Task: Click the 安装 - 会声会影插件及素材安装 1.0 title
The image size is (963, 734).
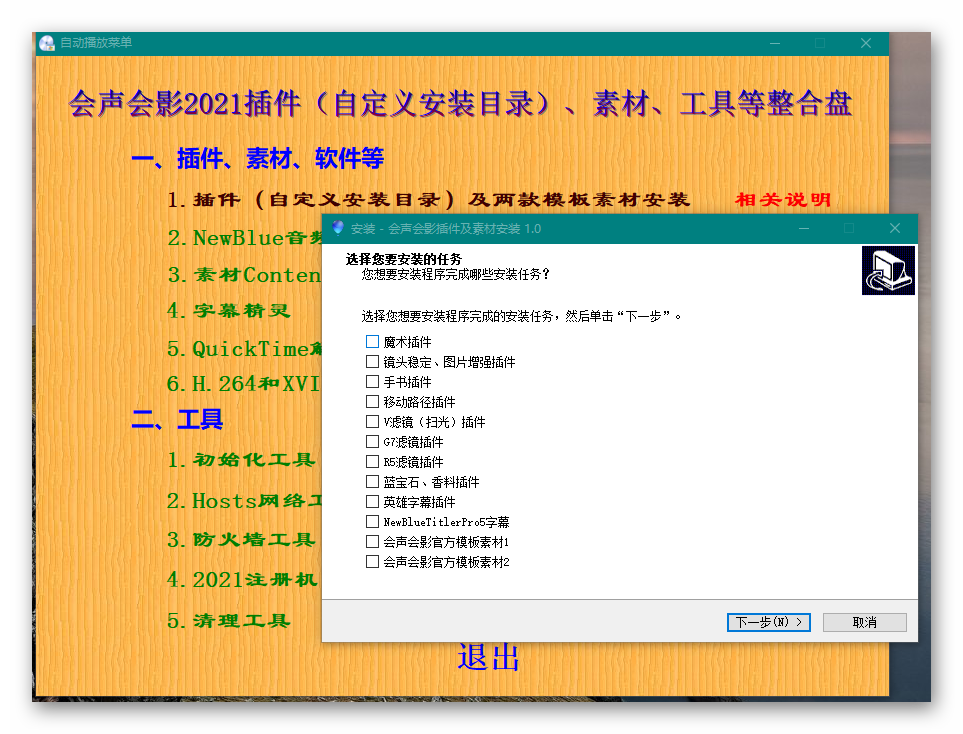Action: [x=446, y=228]
